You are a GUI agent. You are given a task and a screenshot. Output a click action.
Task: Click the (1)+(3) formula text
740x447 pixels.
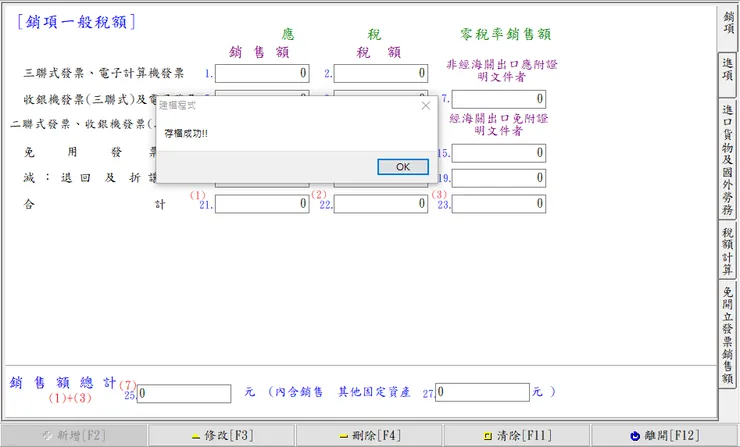(x=70, y=398)
